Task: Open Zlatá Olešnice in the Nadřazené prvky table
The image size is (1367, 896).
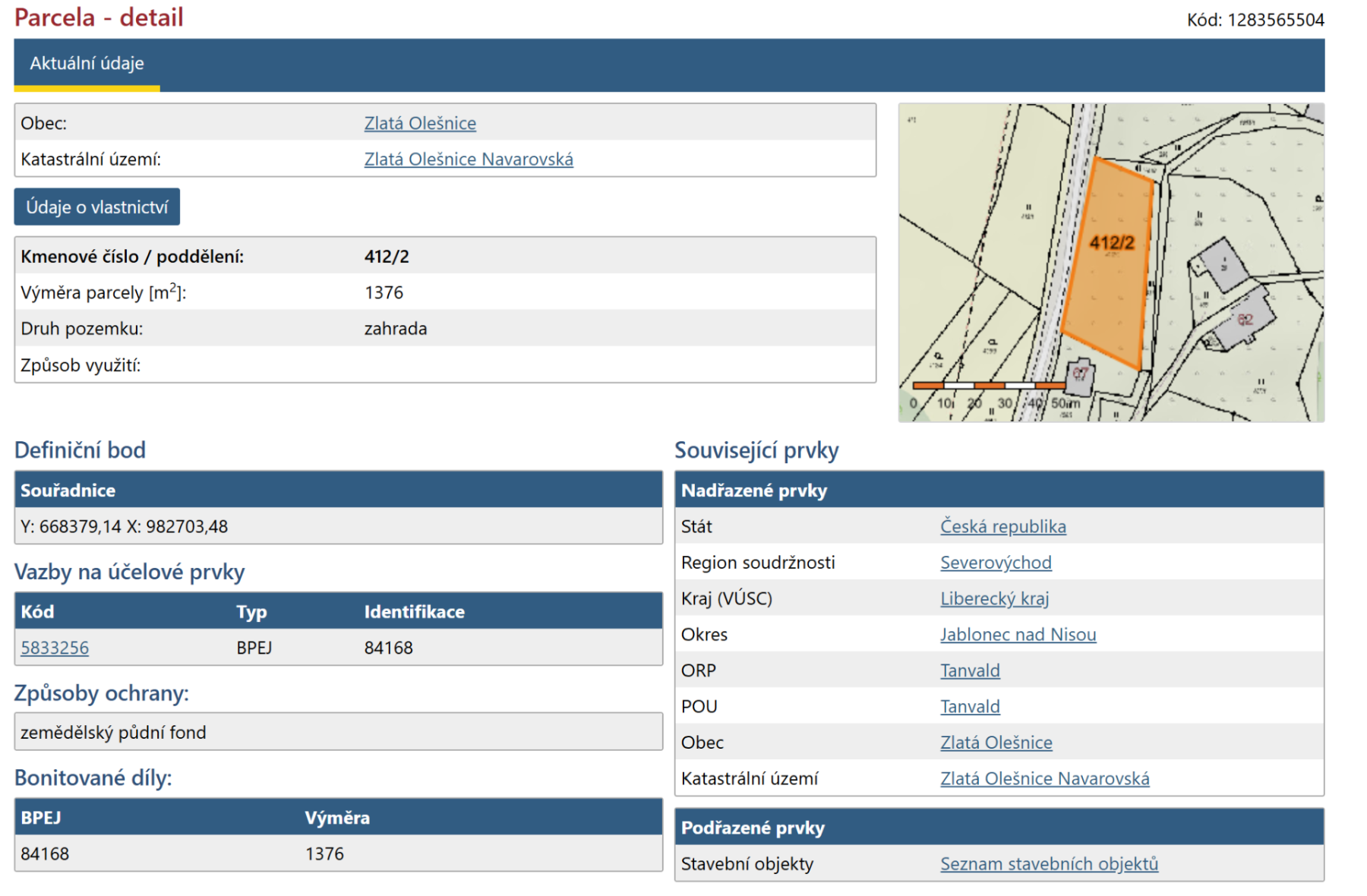Action: pyautogui.click(x=996, y=743)
